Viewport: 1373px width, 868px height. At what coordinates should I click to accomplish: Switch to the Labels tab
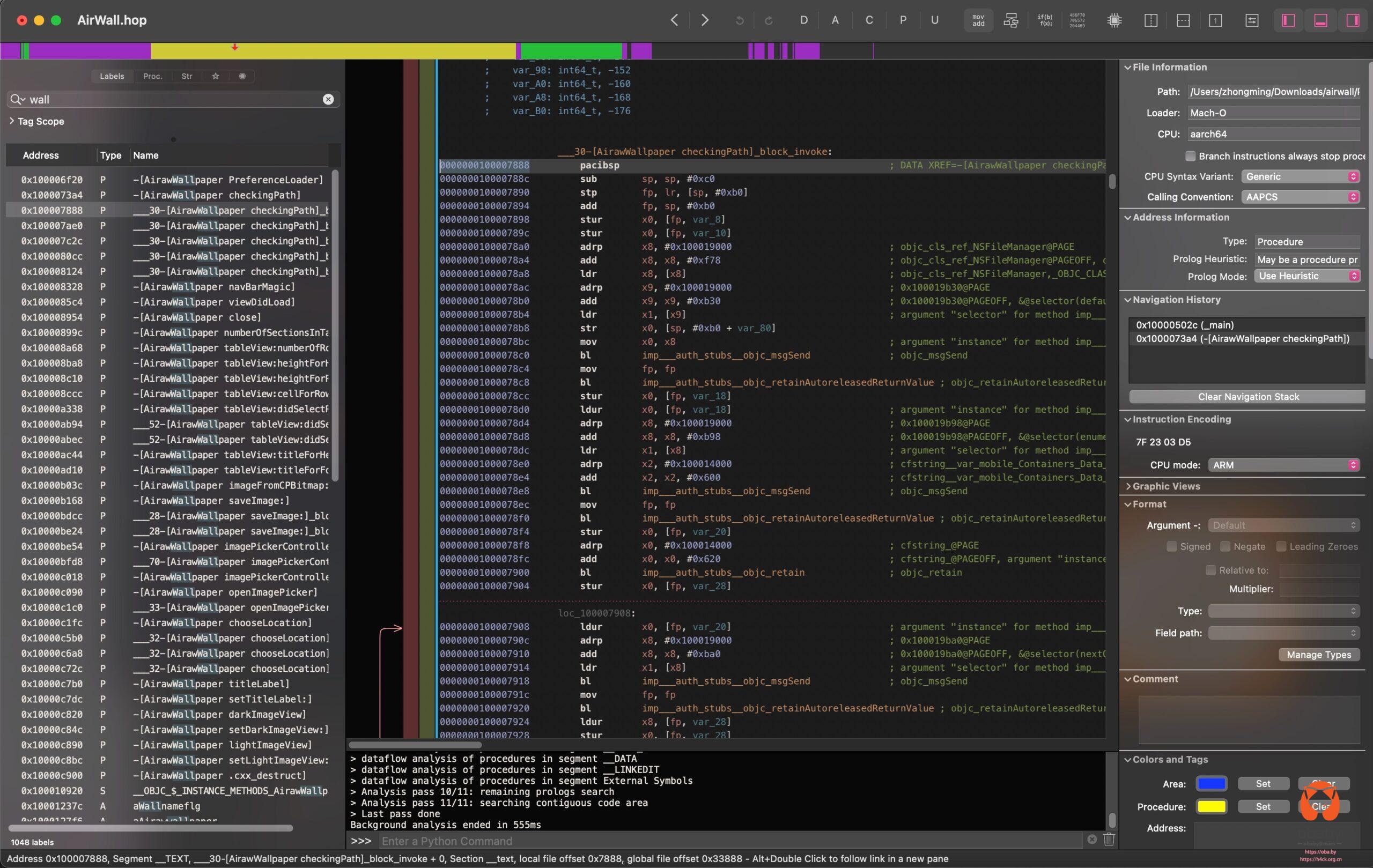click(x=112, y=76)
